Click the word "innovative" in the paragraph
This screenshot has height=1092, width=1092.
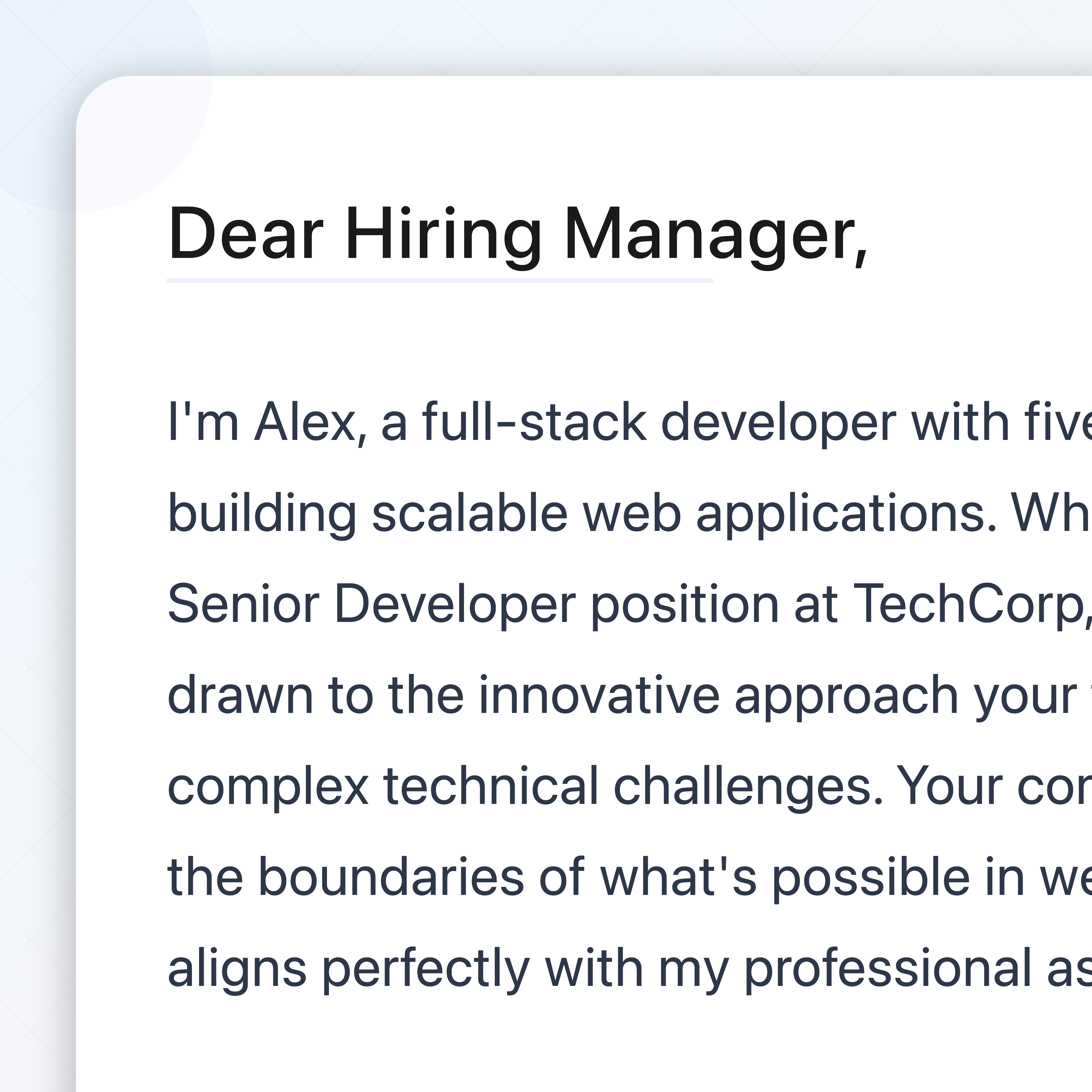point(599,695)
